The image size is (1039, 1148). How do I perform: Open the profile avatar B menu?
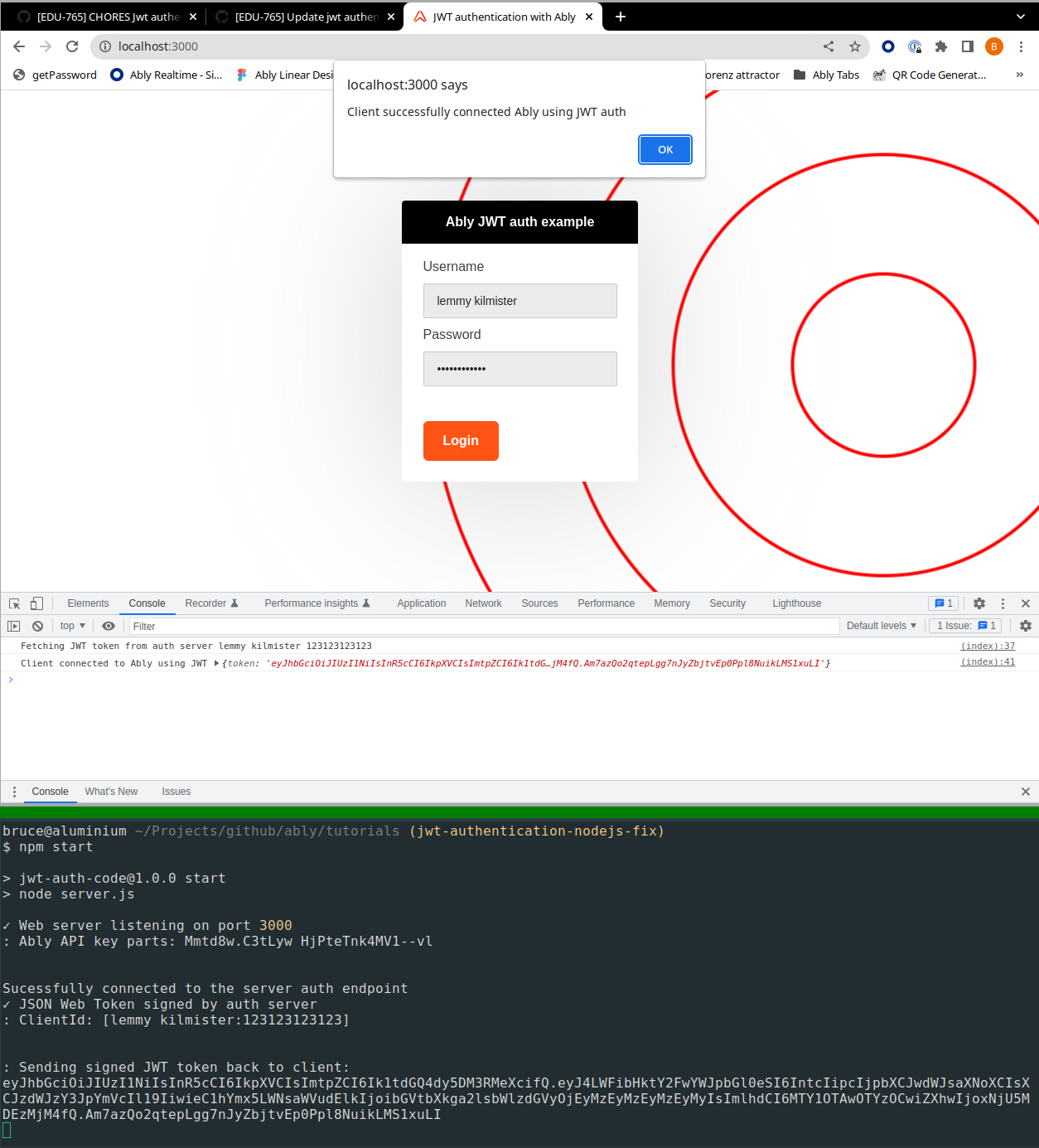click(x=994, y=46)
